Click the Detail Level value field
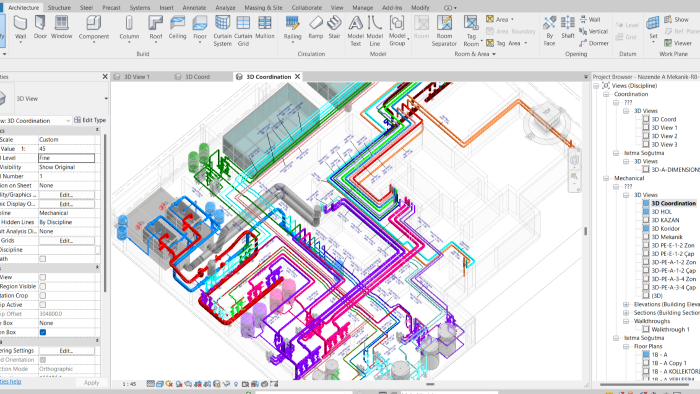The height and width of the screenshot is (394, 700). coord(67,158)
